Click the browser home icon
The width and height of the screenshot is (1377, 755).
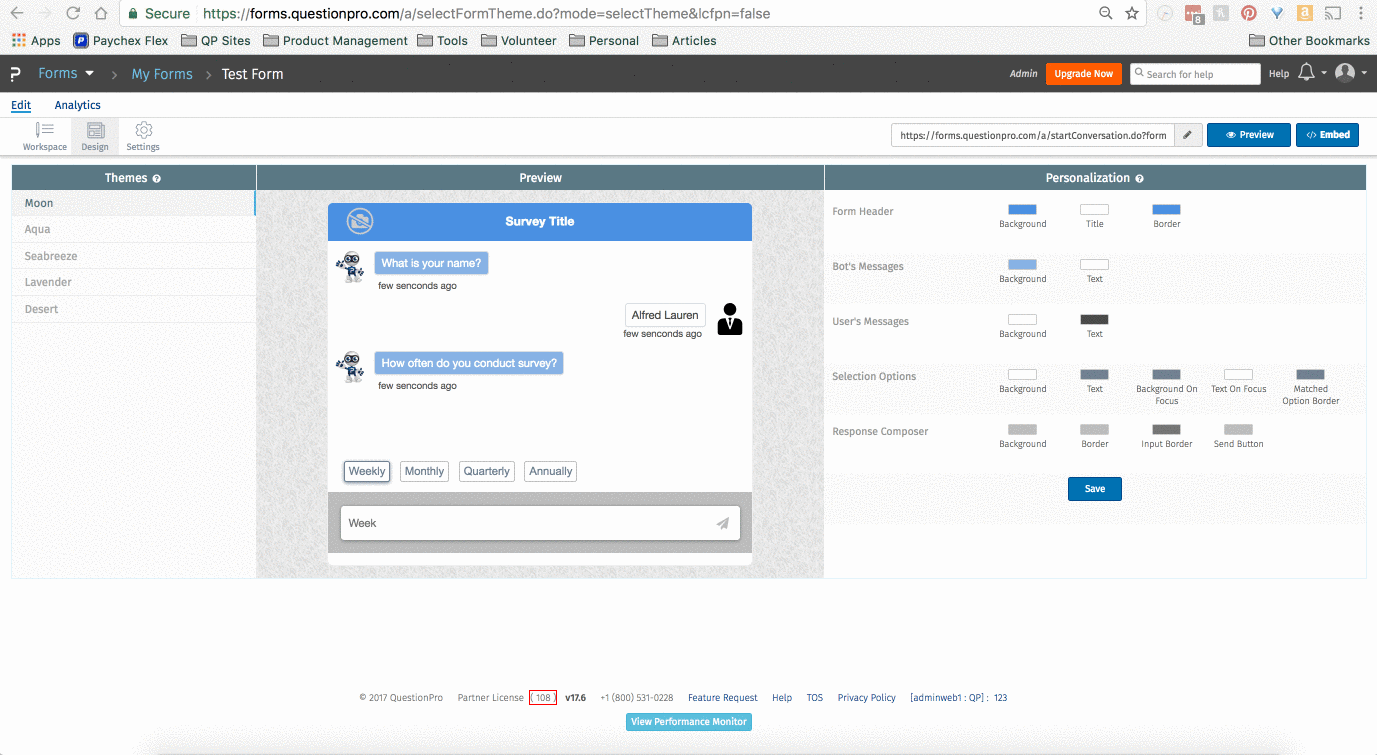[100, 14]
